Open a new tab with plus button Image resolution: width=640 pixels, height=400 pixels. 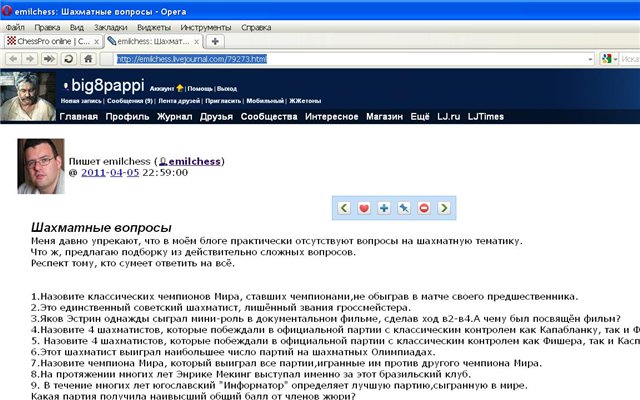click(217, 41)
